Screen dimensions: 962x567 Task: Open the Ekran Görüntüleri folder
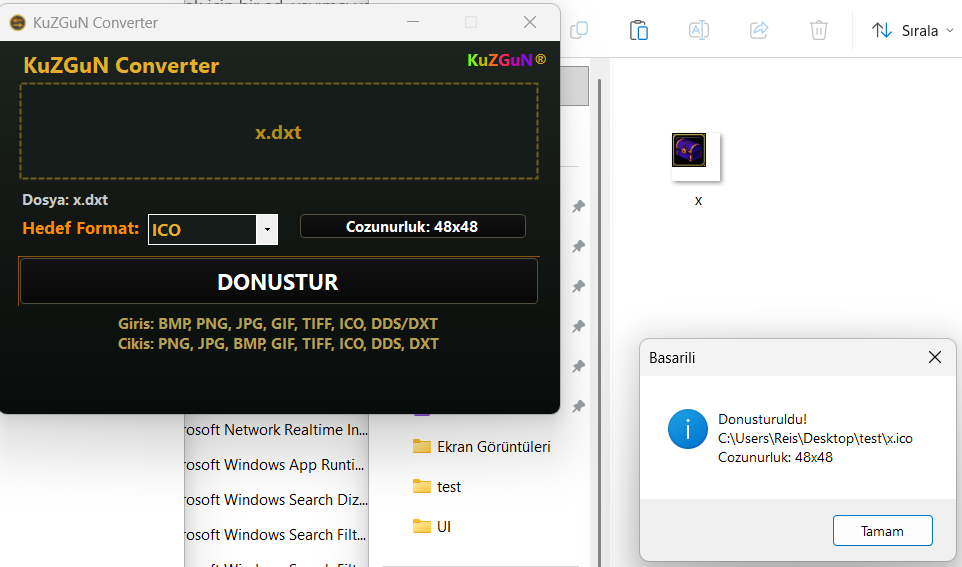(482, 447)
